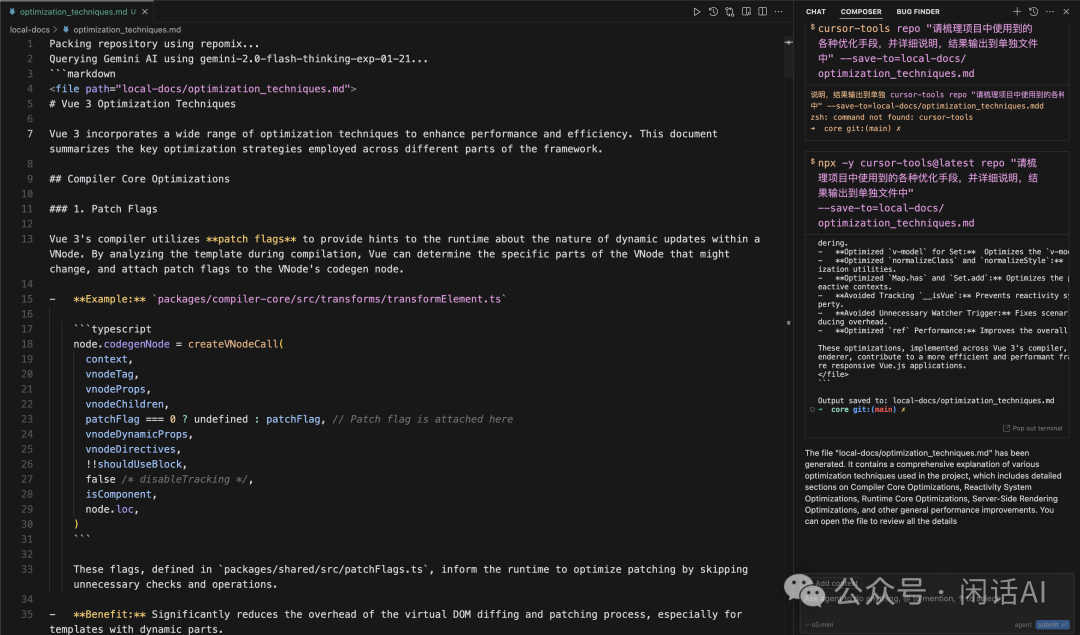Switch to the BUG FINDER tab
The image size is (1080, 635).
[x=918, y=12]
